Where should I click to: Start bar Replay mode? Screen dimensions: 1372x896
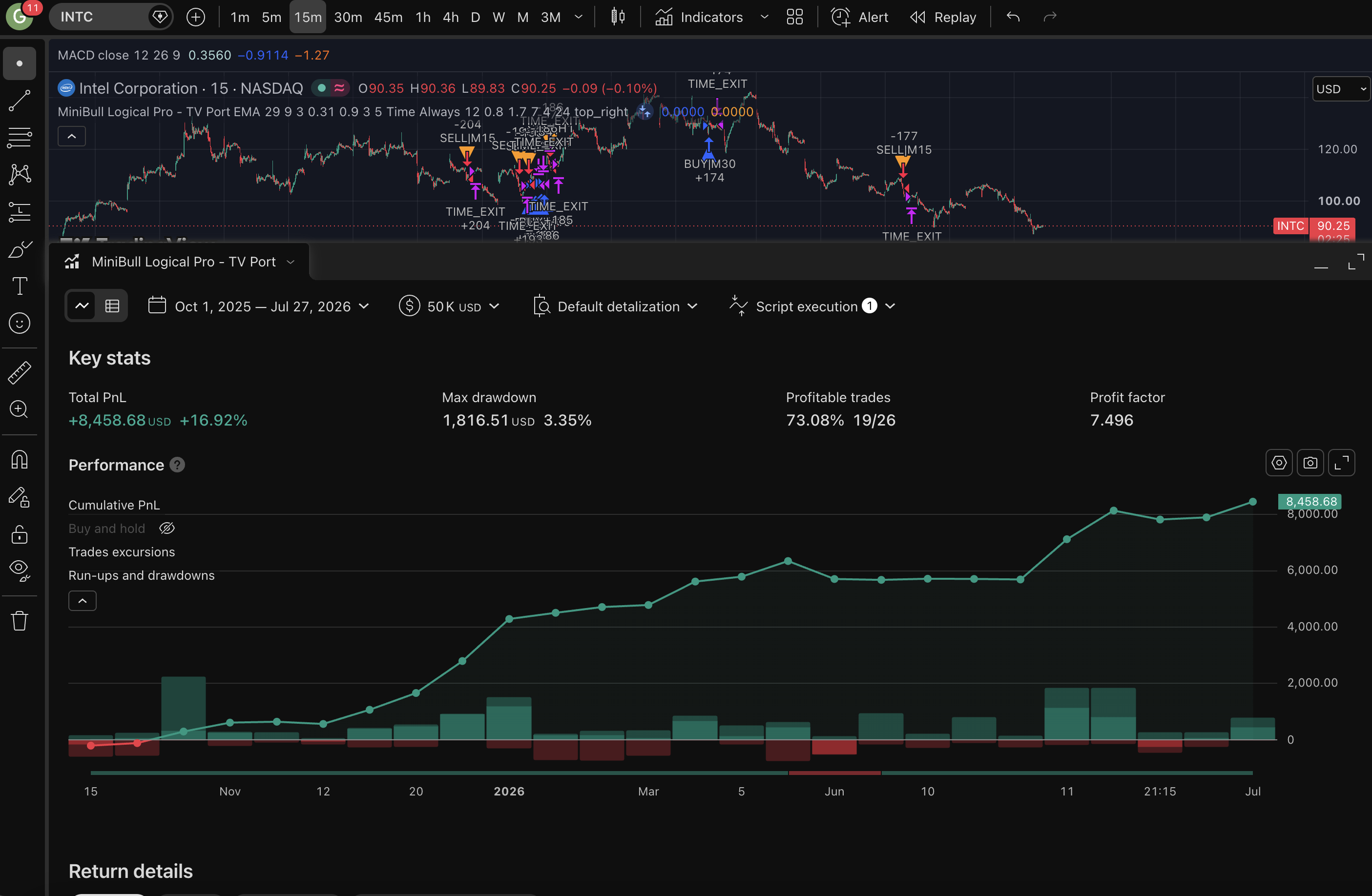tap(943, 17)
